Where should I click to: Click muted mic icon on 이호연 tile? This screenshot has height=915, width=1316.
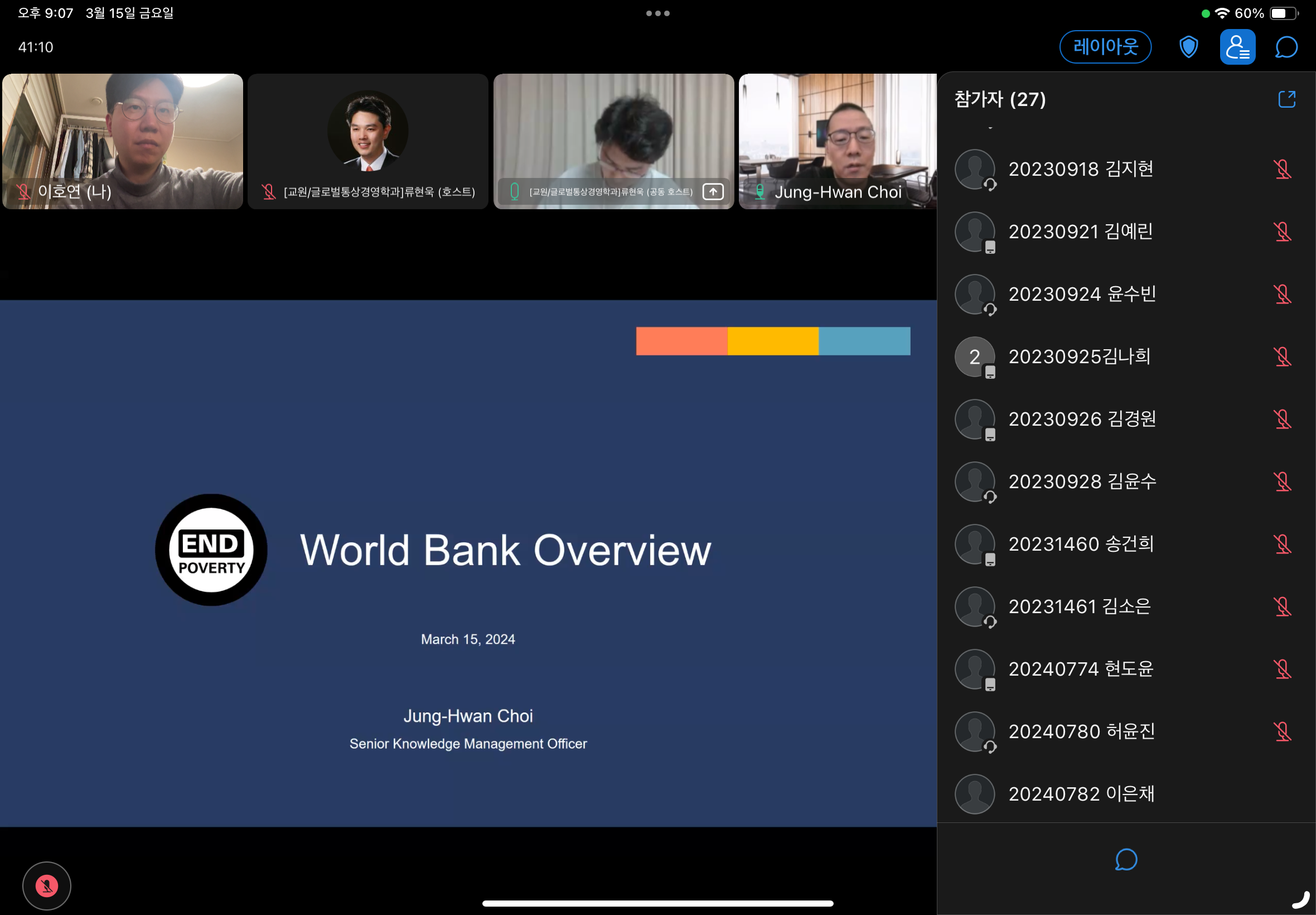tap(23, 191)
